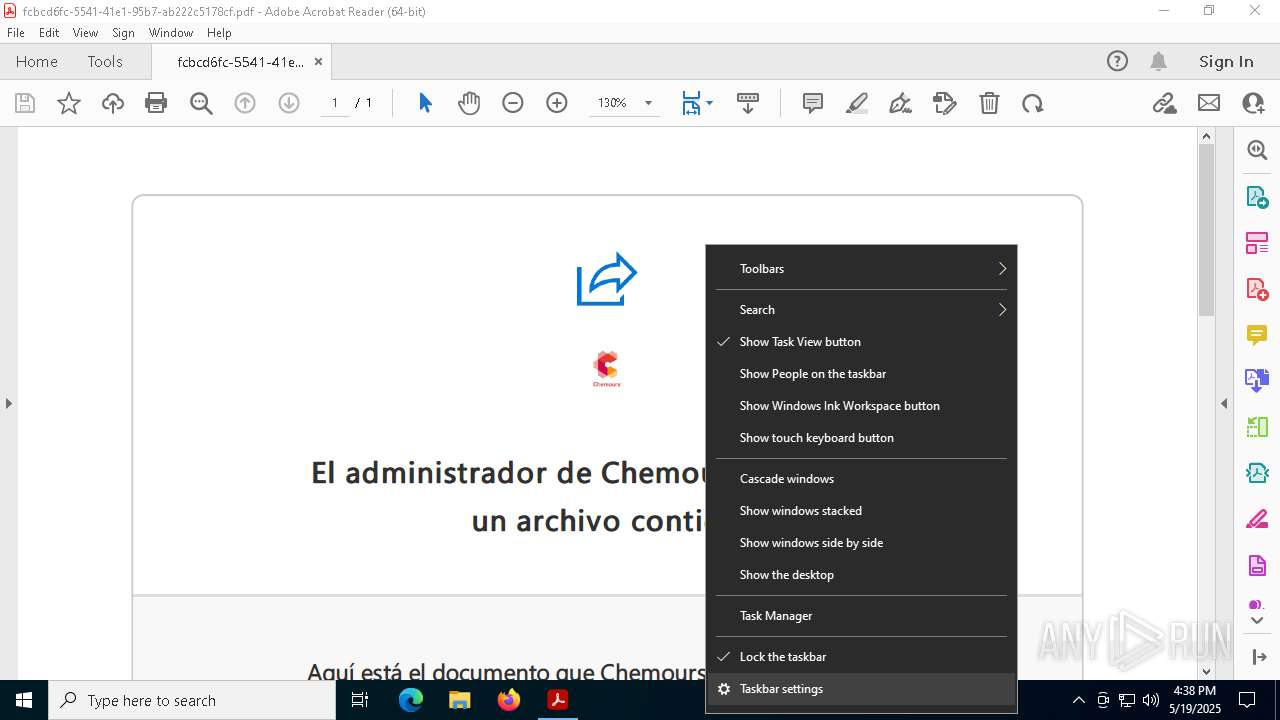Send the file by email envelope icon

tap(1209, 103)
